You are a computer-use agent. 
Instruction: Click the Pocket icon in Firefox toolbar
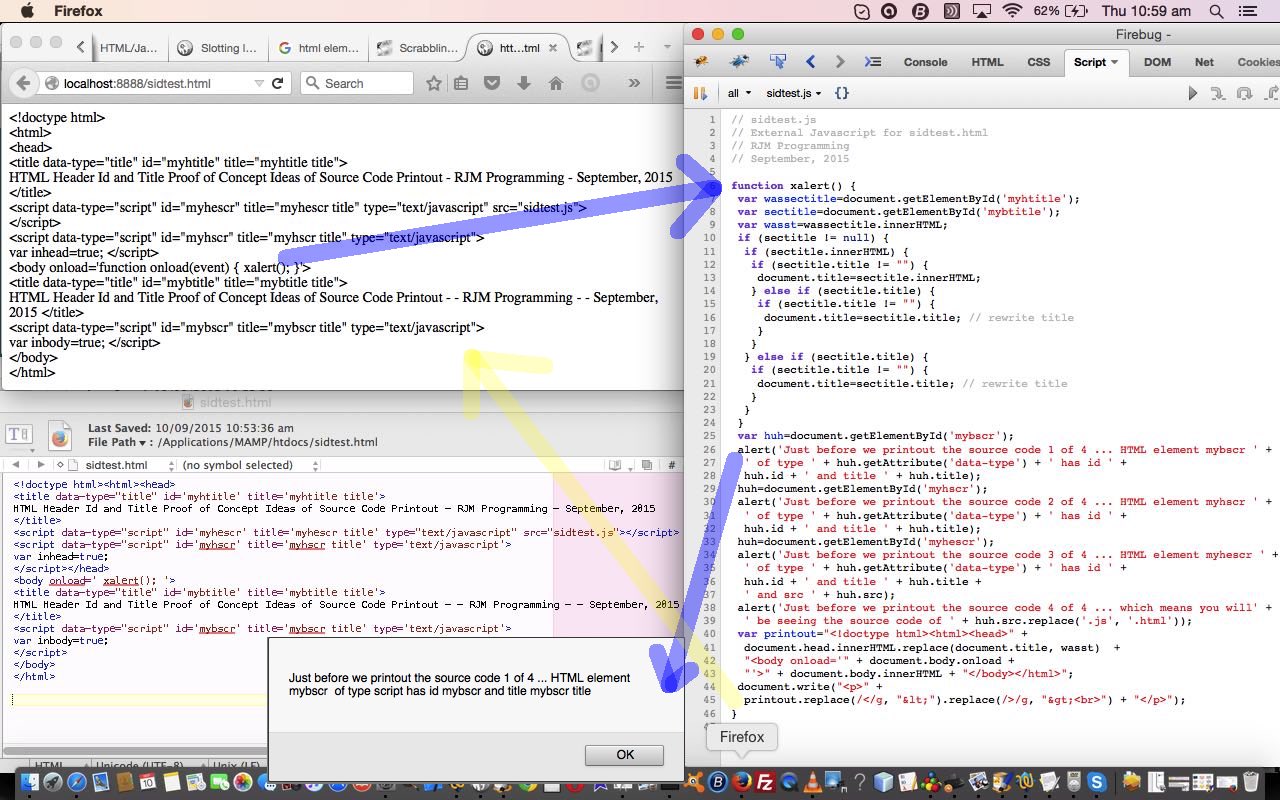492,83
